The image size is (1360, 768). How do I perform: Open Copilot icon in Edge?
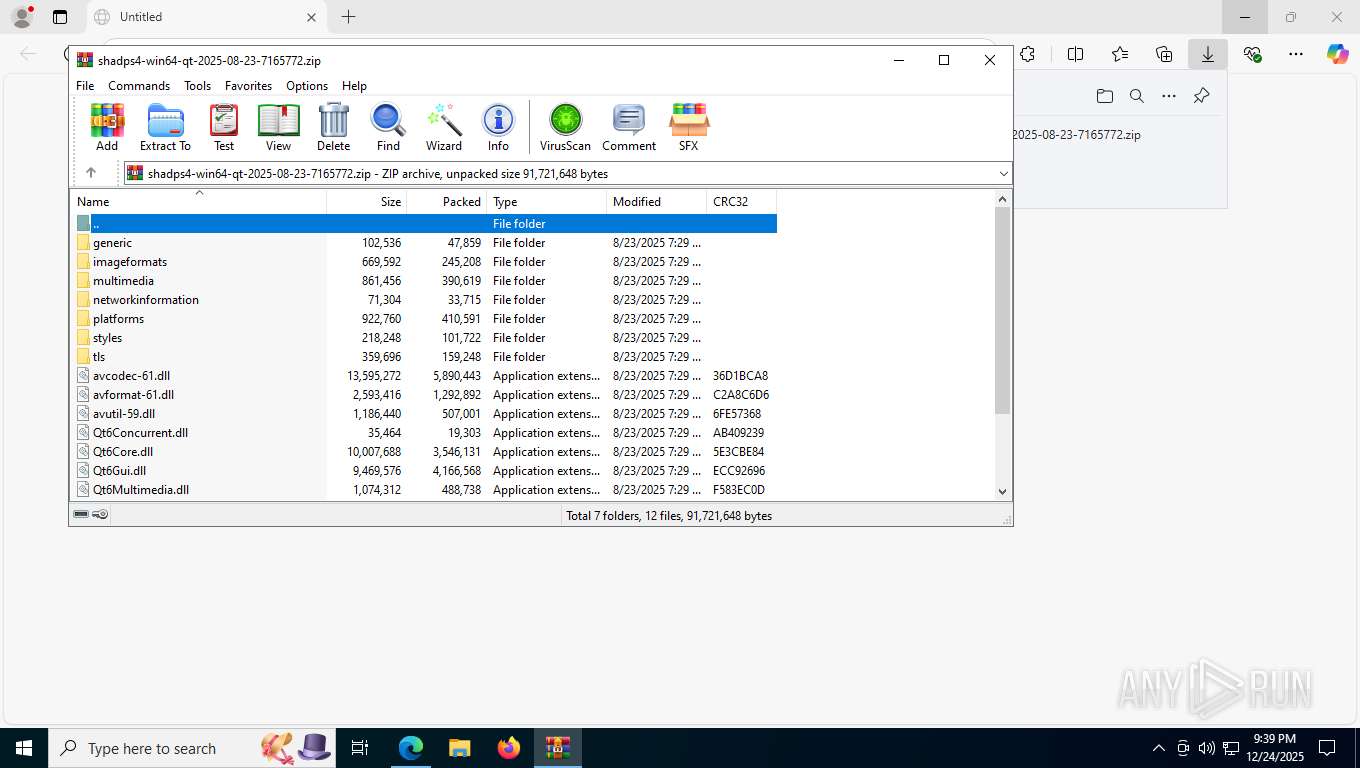click(1338, 54)
